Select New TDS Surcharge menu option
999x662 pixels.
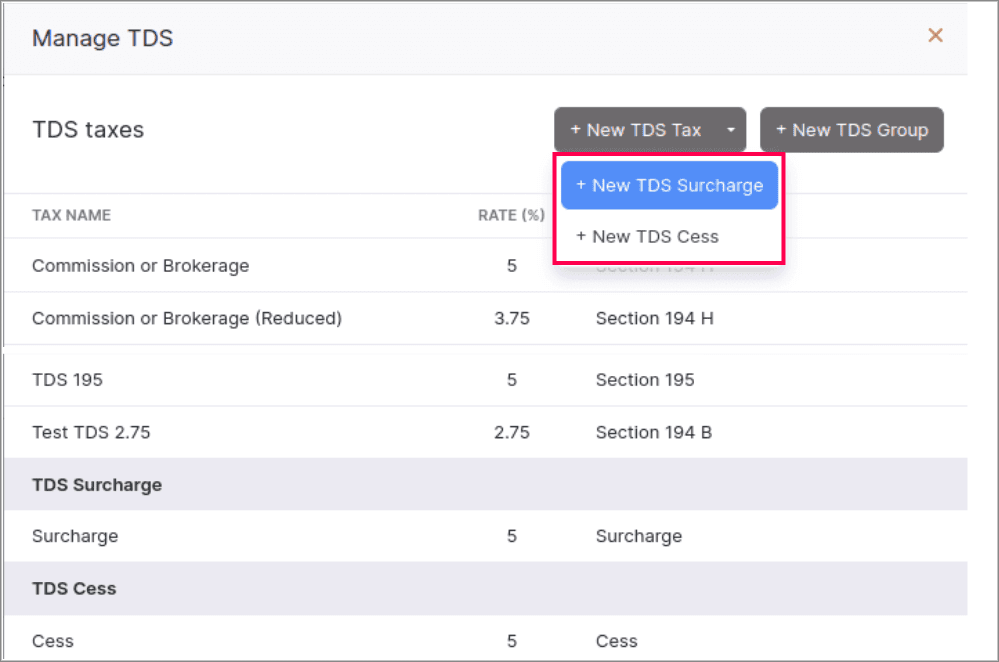click(x=669, y=185)
